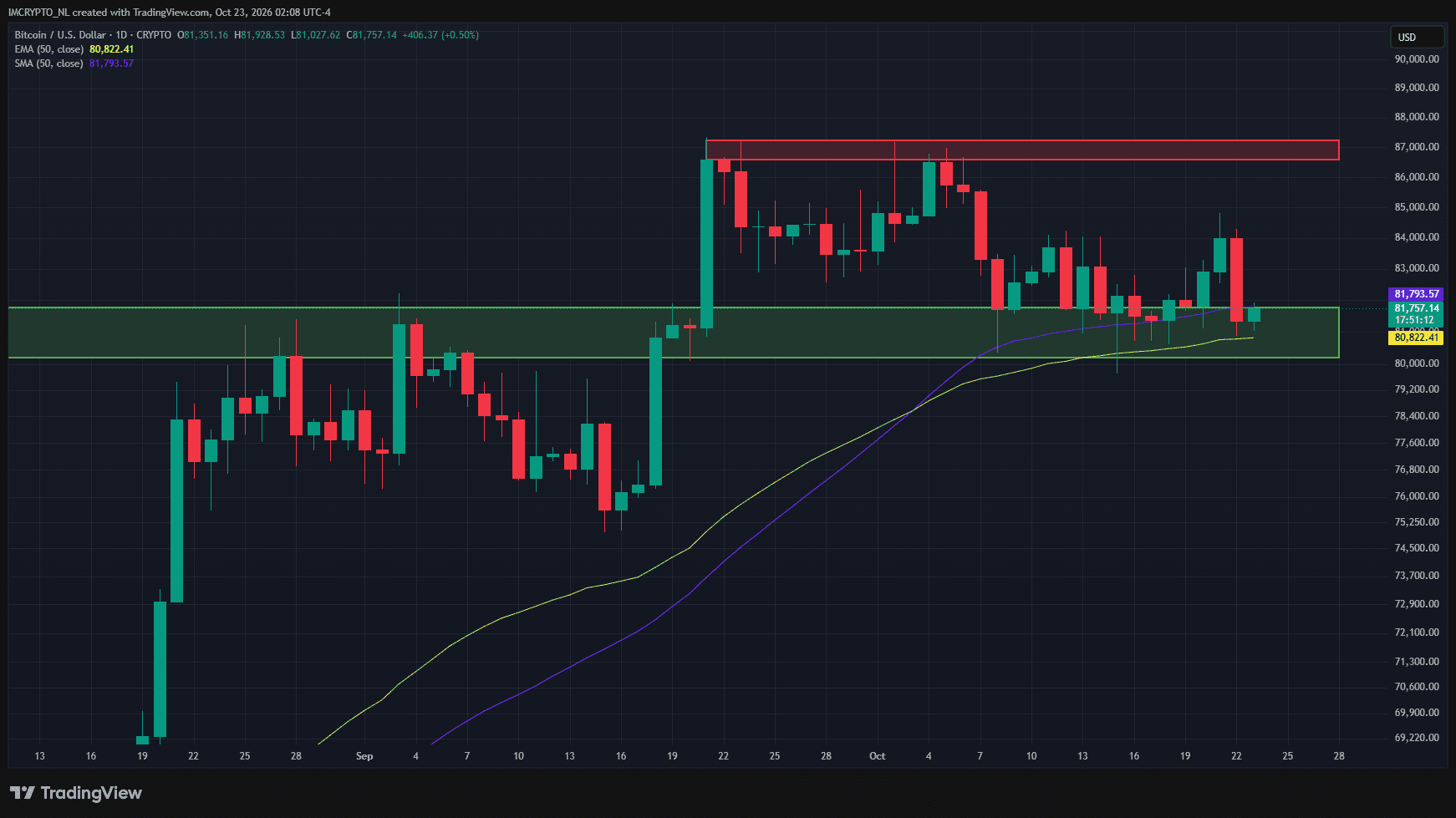Click the Sep marker on time axis
The width and height of the screenshot is (1456, 818).
(x=364, y=756)
